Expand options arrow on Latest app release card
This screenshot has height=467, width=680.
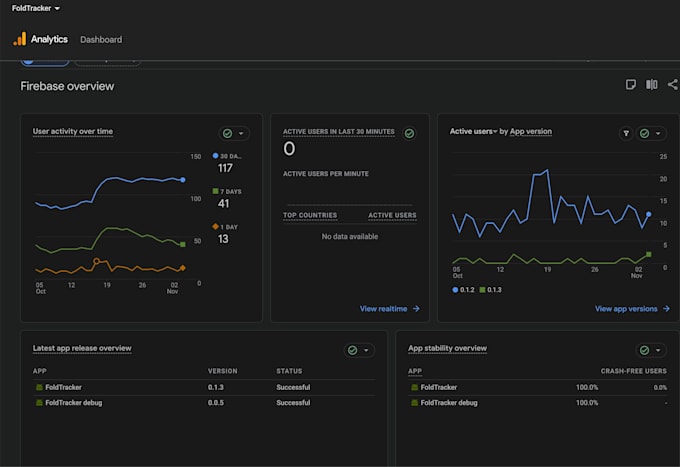pyautogui.click(x=366, y=350)
